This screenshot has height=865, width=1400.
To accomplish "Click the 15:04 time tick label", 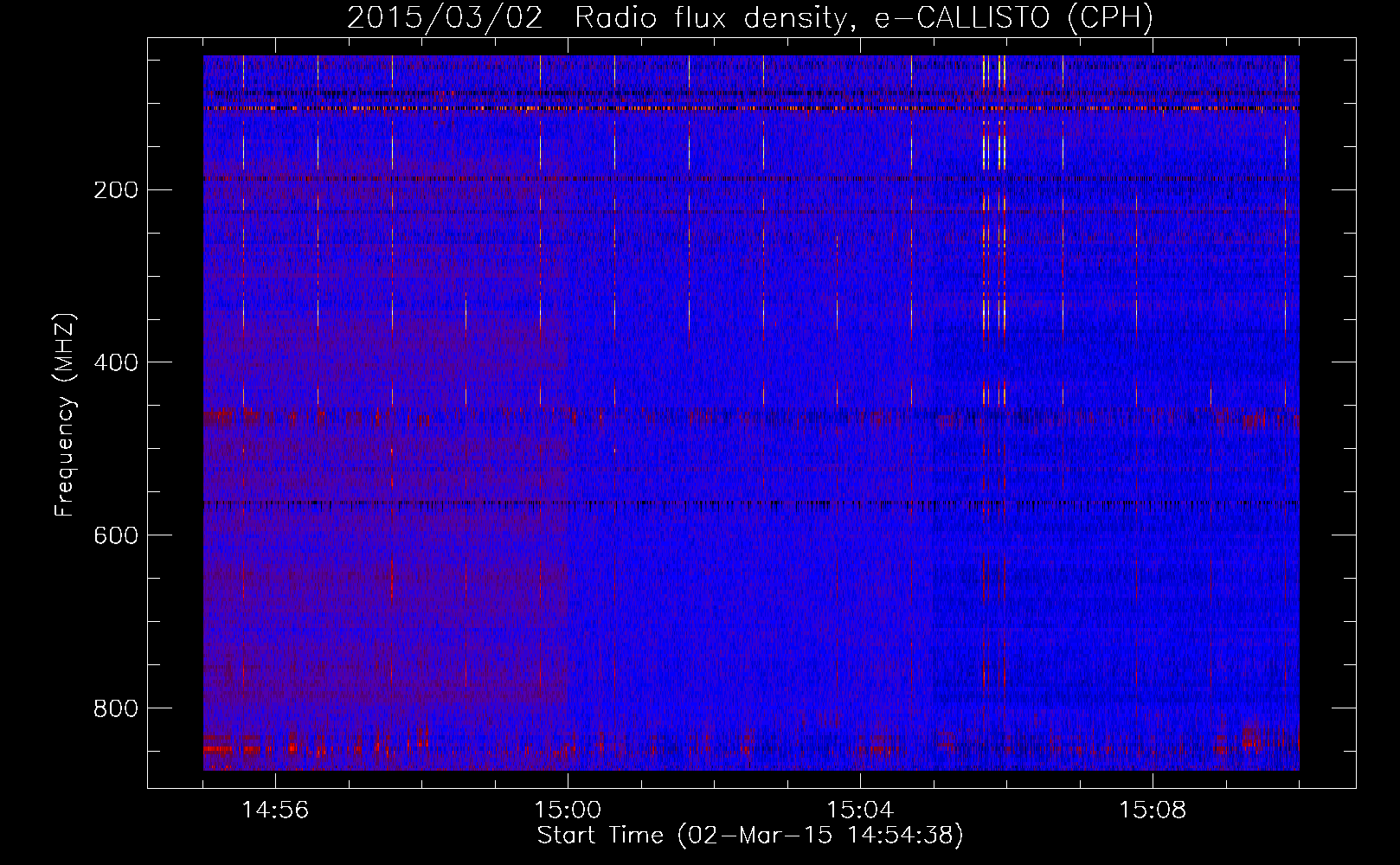I will point(860,811).
